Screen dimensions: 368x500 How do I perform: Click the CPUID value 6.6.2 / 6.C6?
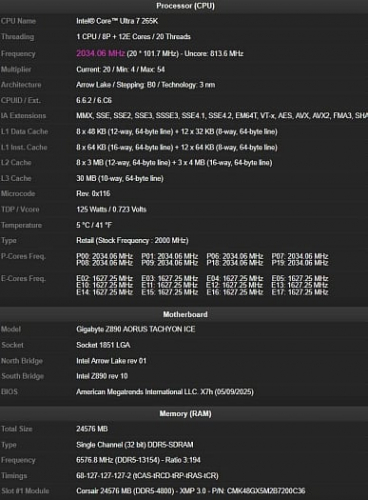(x=94, y=100)
